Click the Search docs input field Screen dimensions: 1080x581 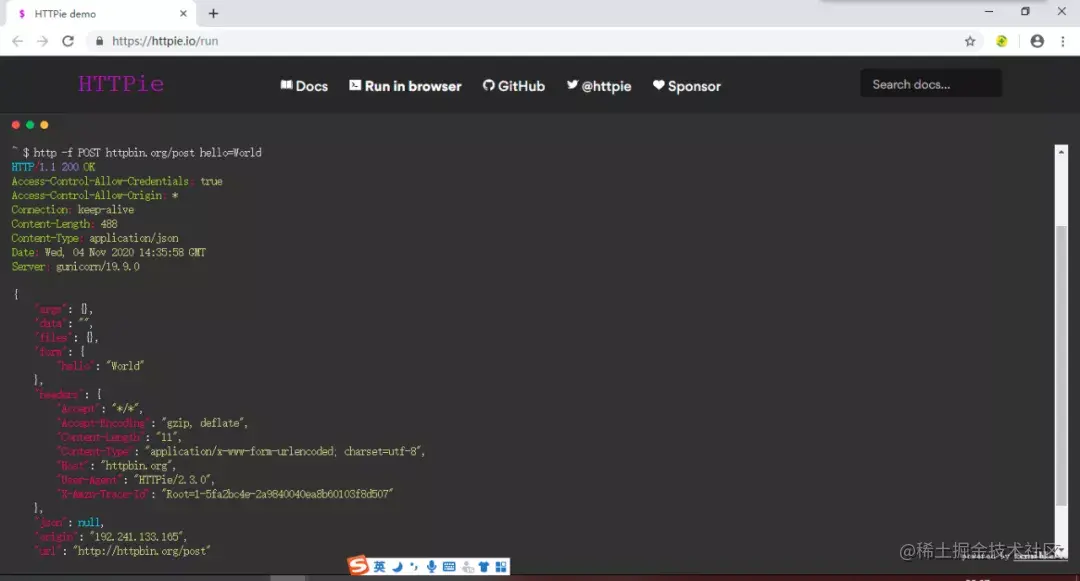[x=931, y=84]
